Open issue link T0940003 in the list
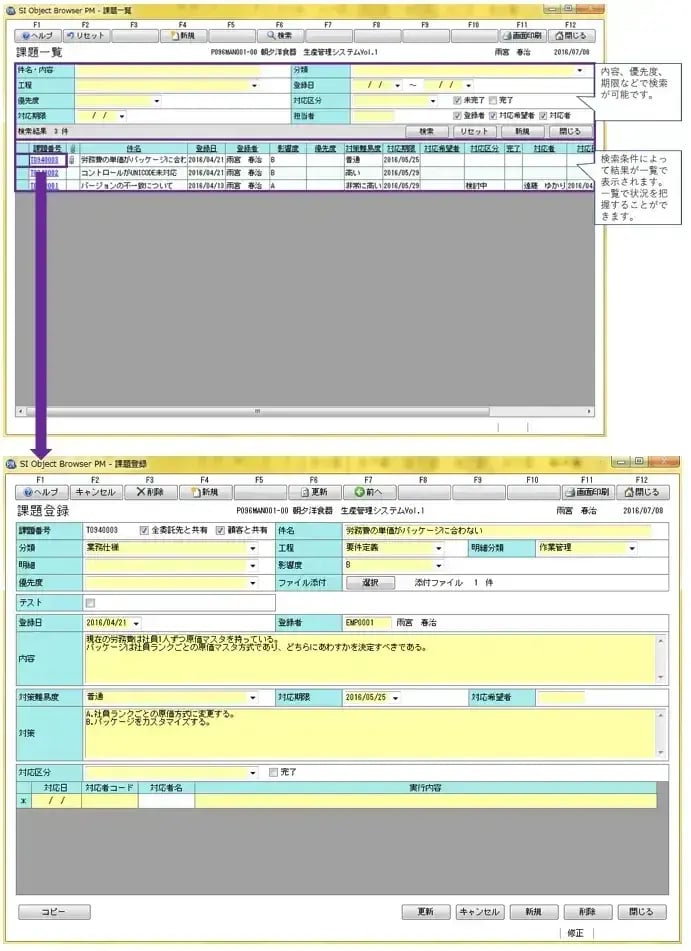This screenshot has height=951, width=691. click(44, 160)
